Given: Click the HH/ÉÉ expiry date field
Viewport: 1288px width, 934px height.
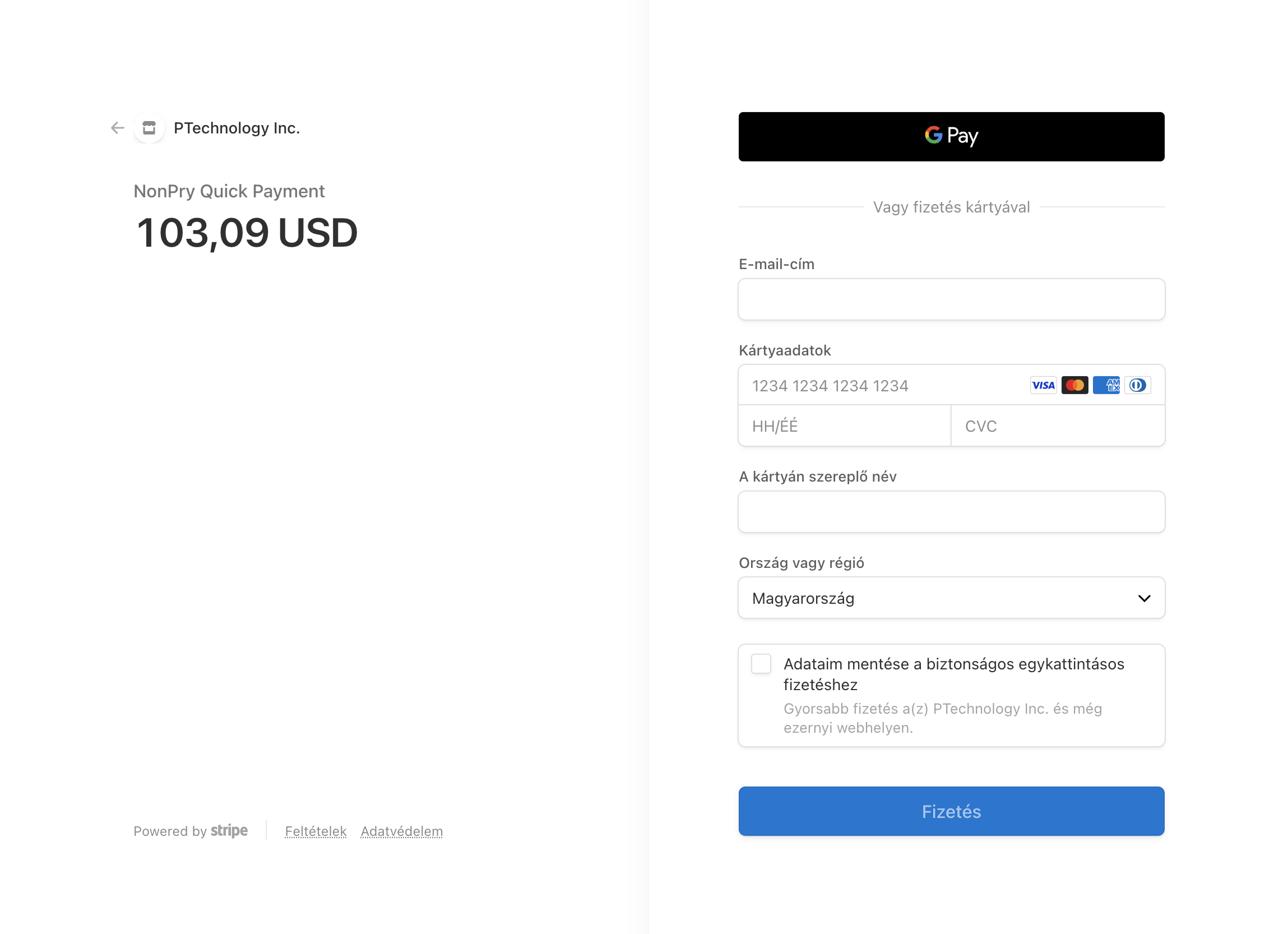Looking at the screenshot, I should [844, 426].
